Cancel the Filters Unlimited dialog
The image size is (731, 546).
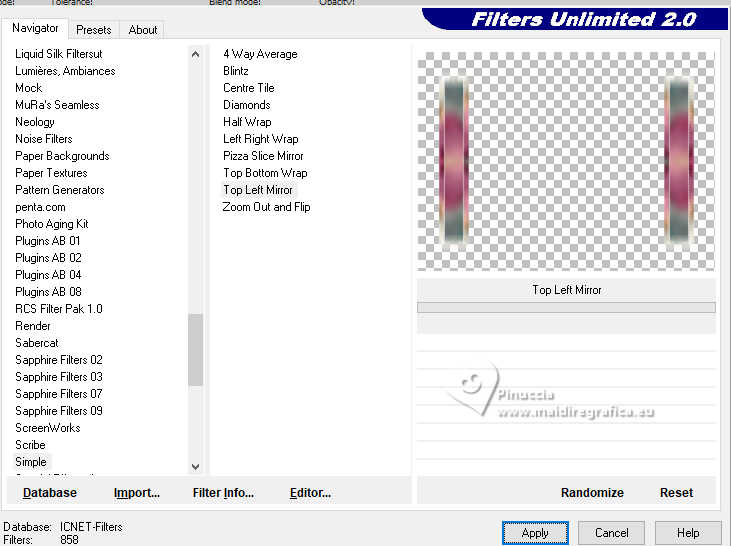click(612, 533)
